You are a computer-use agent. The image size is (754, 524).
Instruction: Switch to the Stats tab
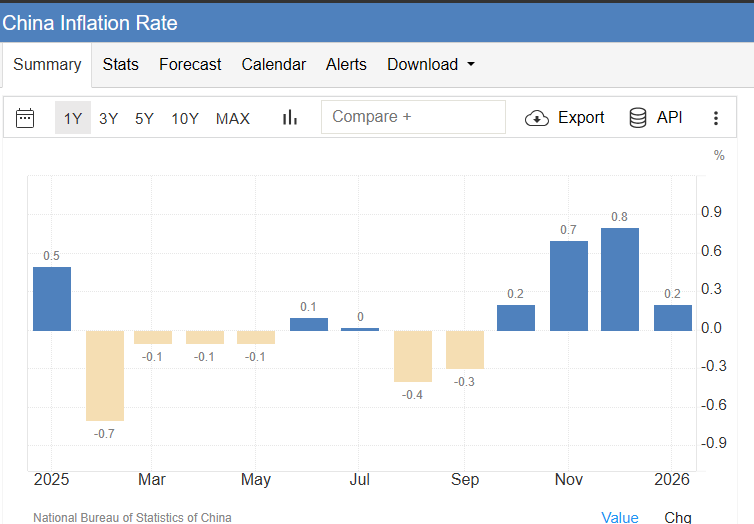tap(121, 64)
